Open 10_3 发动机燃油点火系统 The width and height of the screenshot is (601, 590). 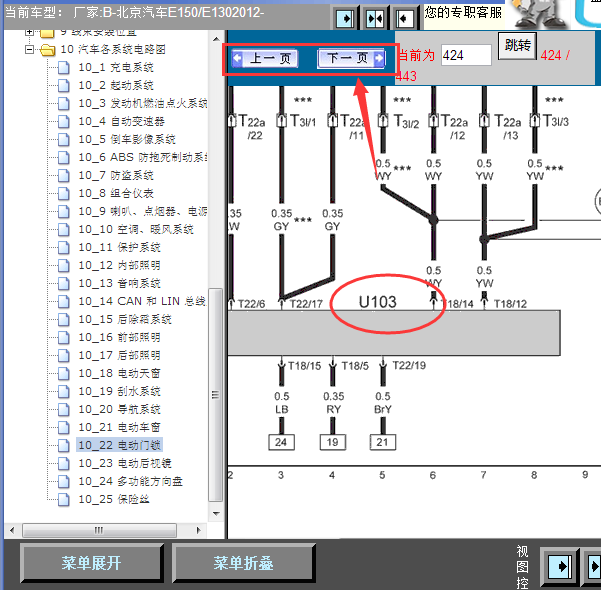[x=143, y=103]
